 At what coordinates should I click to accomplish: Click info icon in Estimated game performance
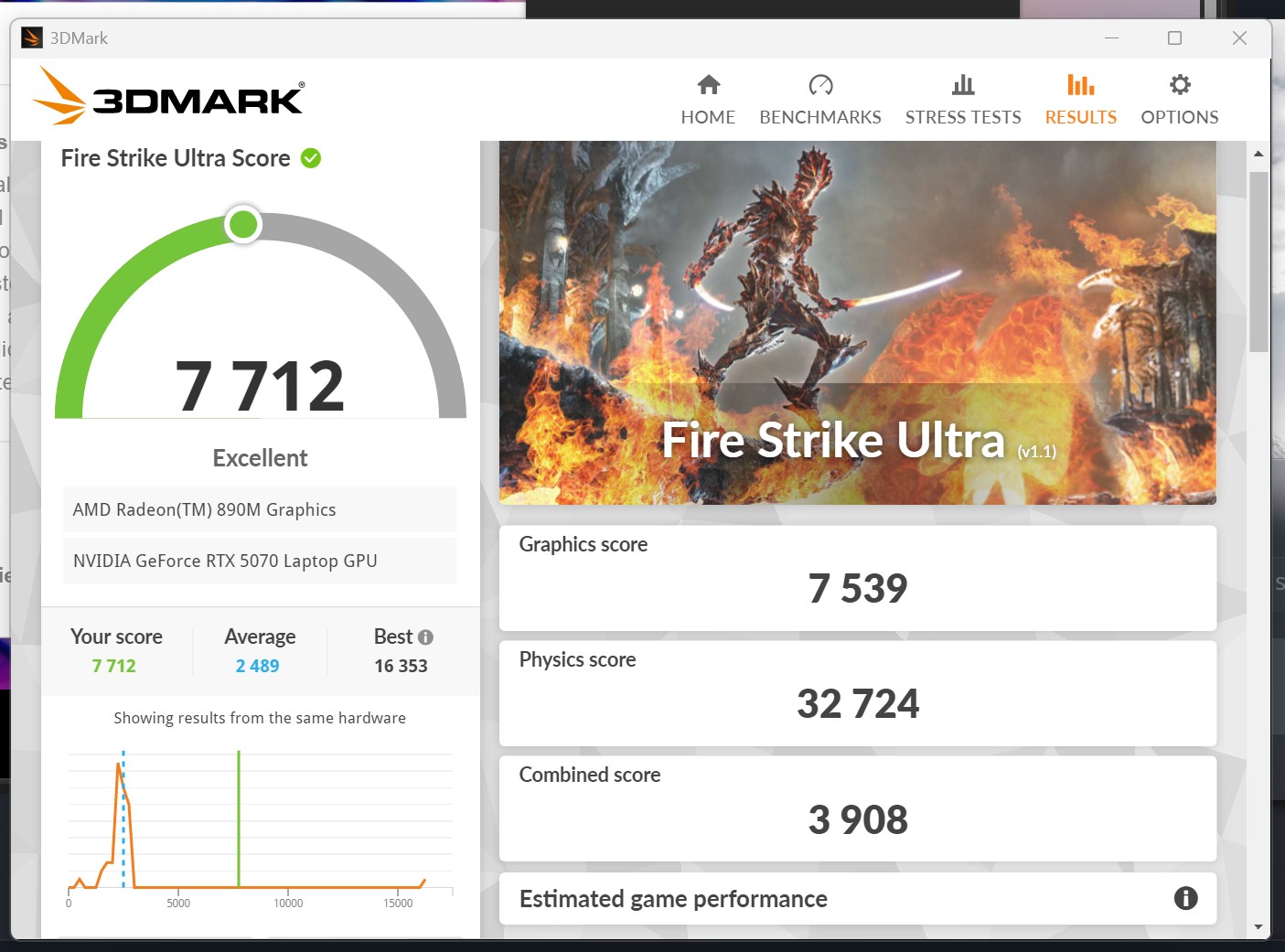tap(1185, 898)
